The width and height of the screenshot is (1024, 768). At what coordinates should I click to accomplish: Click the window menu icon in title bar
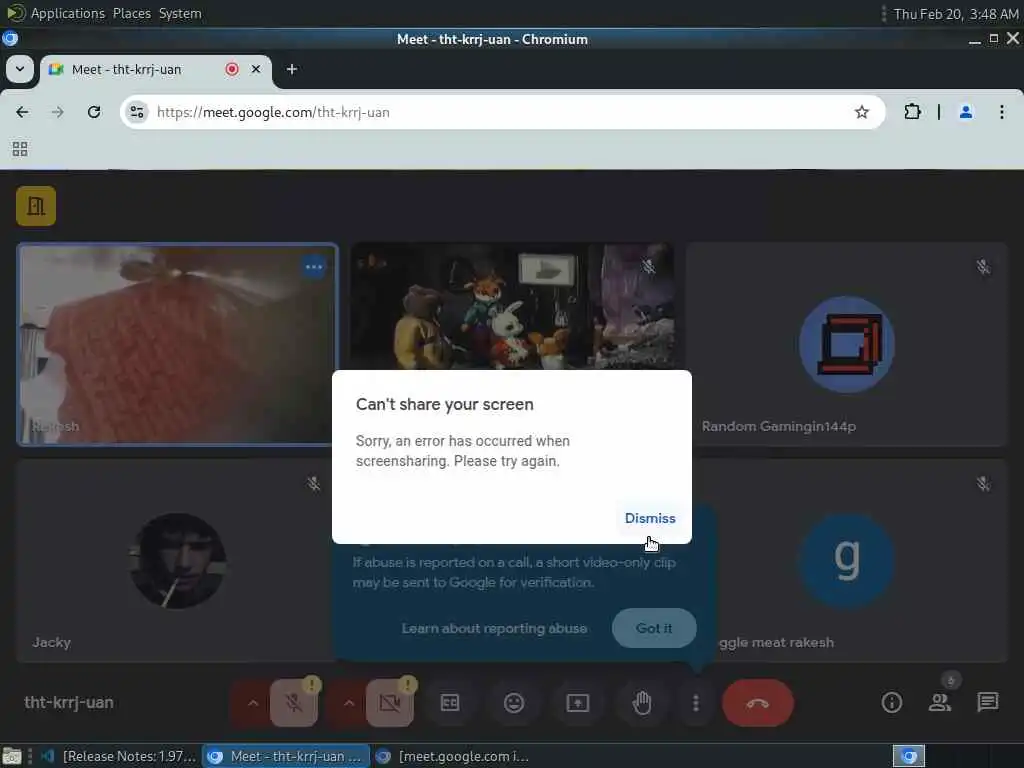tap(10, 39)
